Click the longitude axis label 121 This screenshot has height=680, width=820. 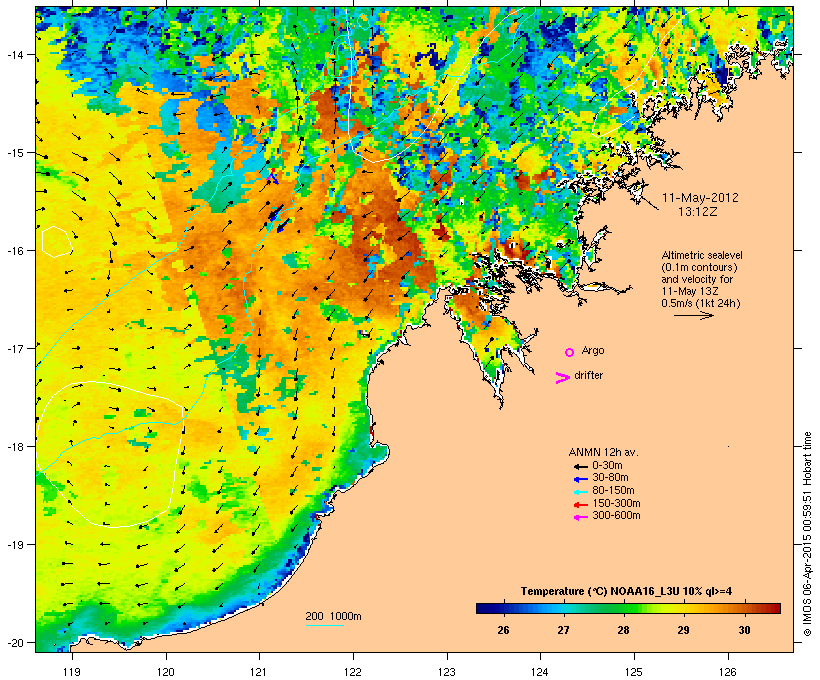click(x=259, y=672)
